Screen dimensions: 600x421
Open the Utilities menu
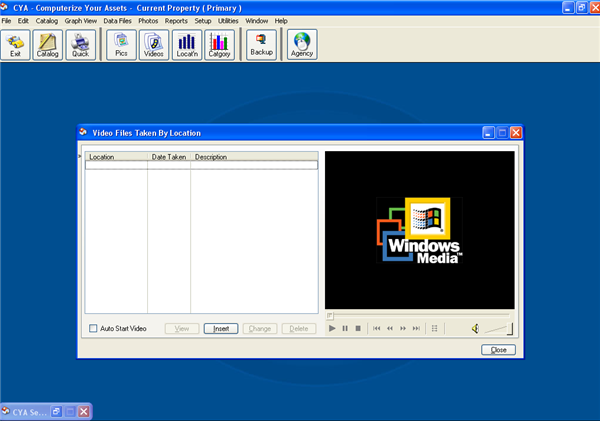point(228,21)
